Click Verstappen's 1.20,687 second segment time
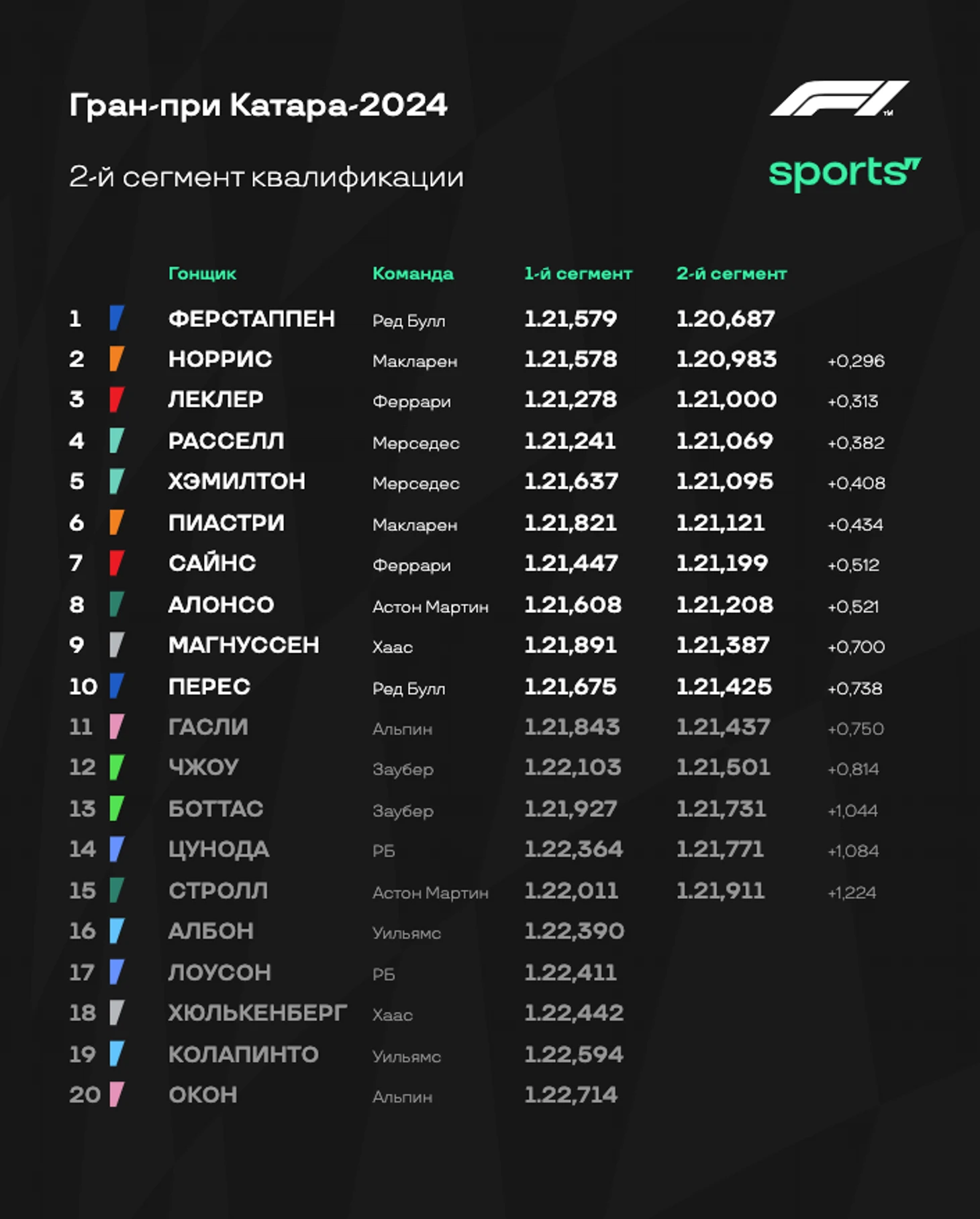This screenshot has height=1219, width=980. [x=726, y=319]
